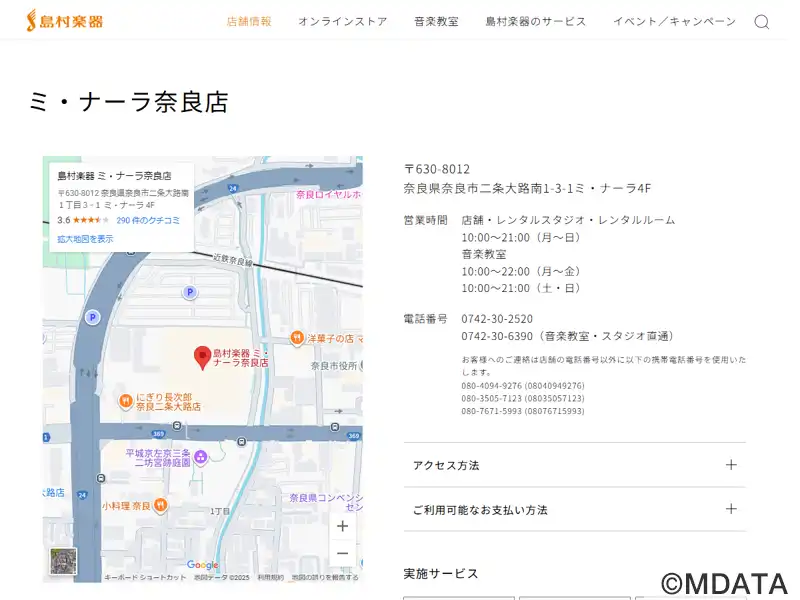Image resolution: width=800 pixels, height=600 pixels.
Task: Switch map to satellite view thumbnail
Action: click(x=63, y=561)
